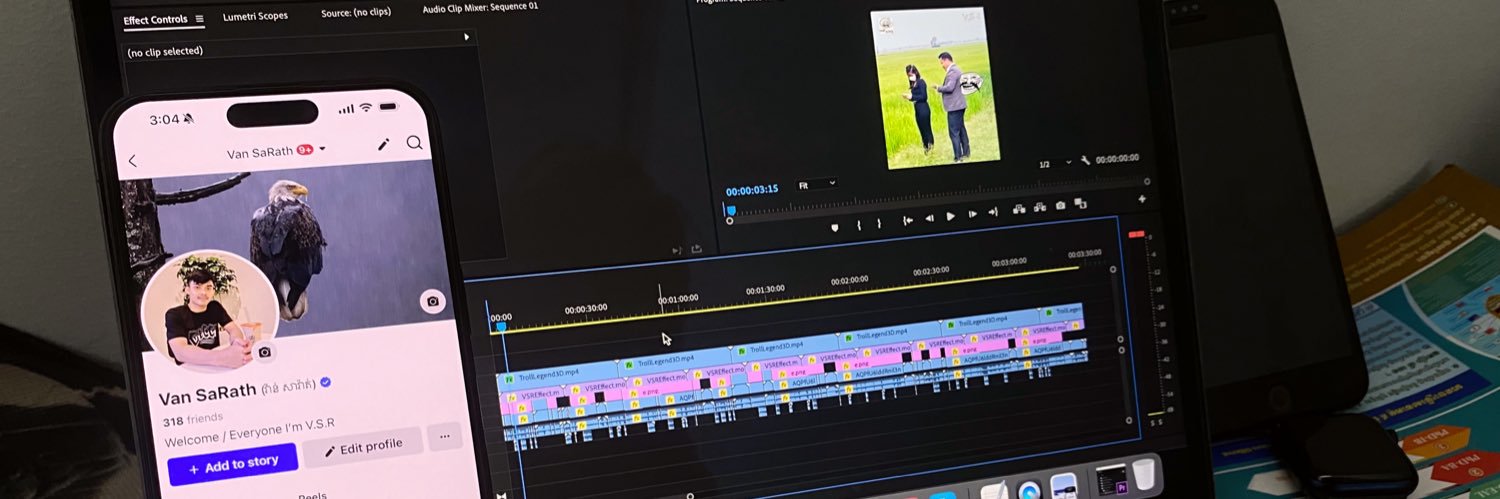Viewport: 1500px width, 499px height.
Task: Click the timeline playhead at 00:00
Action: 501,326
